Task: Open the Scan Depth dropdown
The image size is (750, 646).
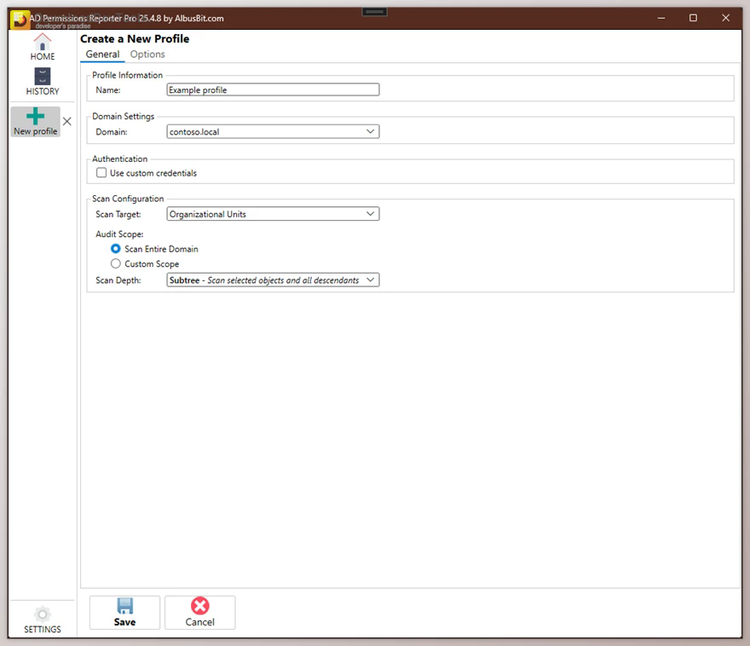Action: tap(273, 280)
